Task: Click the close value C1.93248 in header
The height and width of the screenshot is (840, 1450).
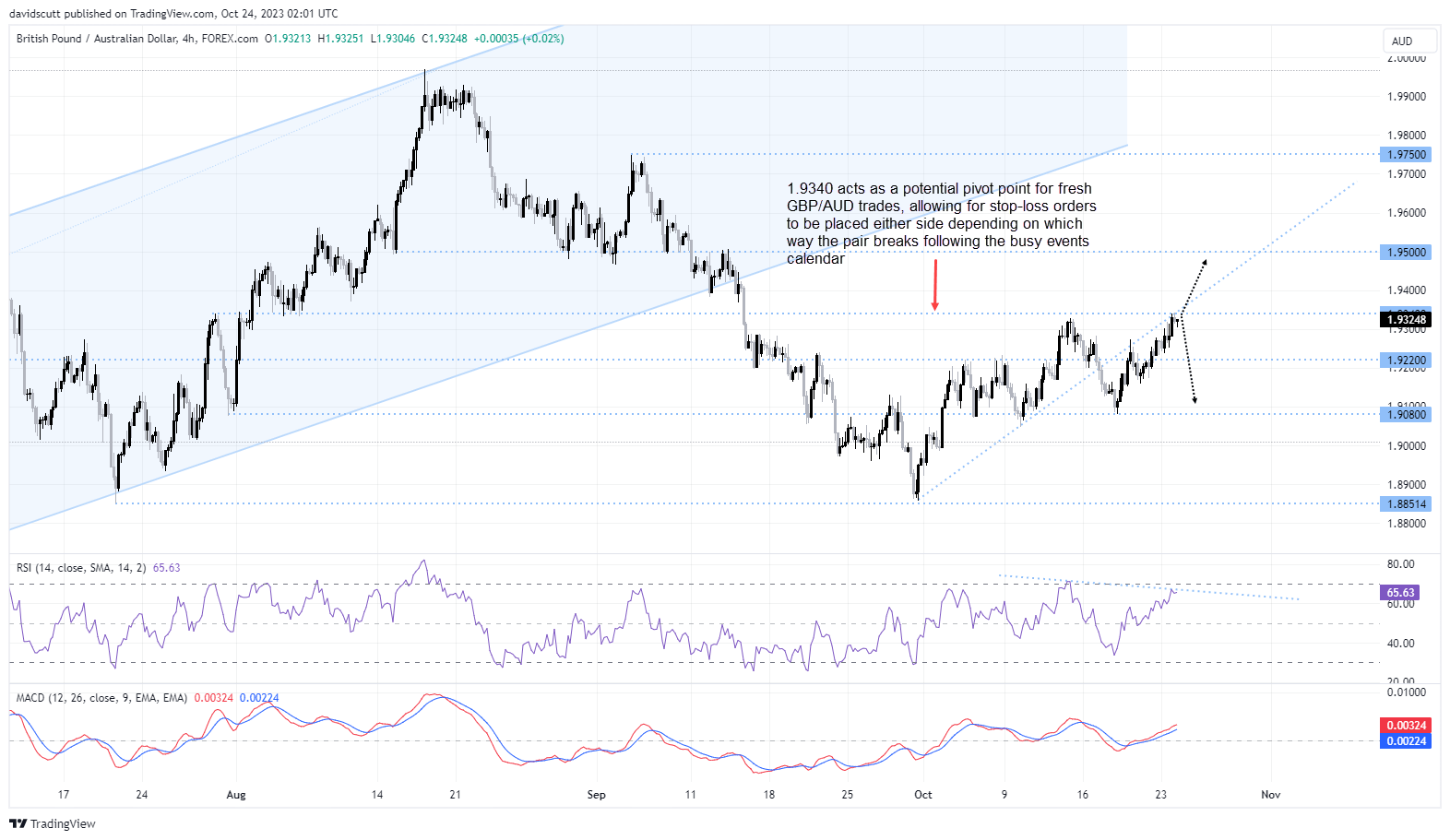Action: point(445,39)
